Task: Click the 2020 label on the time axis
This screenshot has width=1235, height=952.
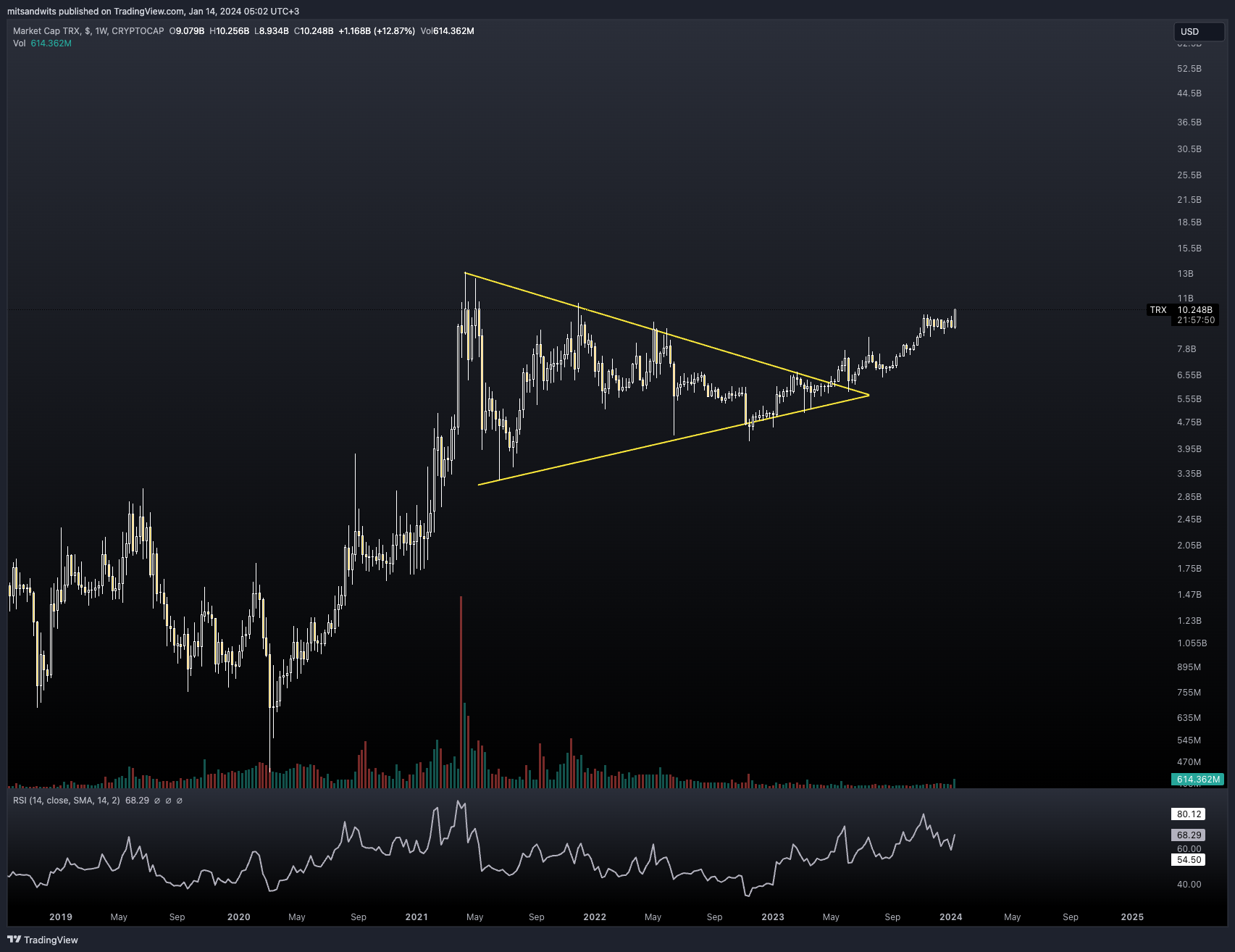Action: [x=239, y=917]
